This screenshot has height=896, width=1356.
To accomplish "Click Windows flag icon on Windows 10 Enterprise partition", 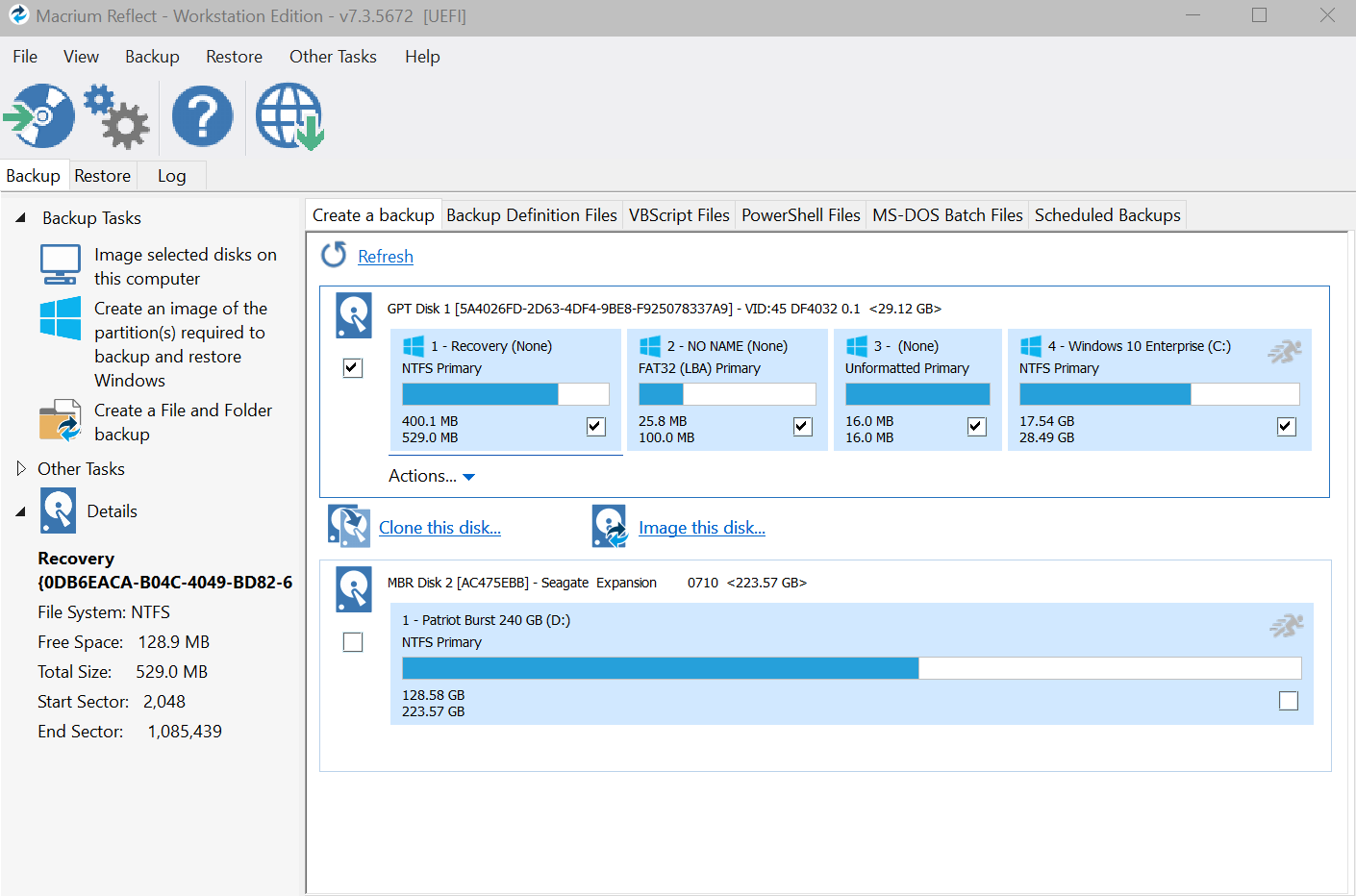I will tap(1031, 346).
